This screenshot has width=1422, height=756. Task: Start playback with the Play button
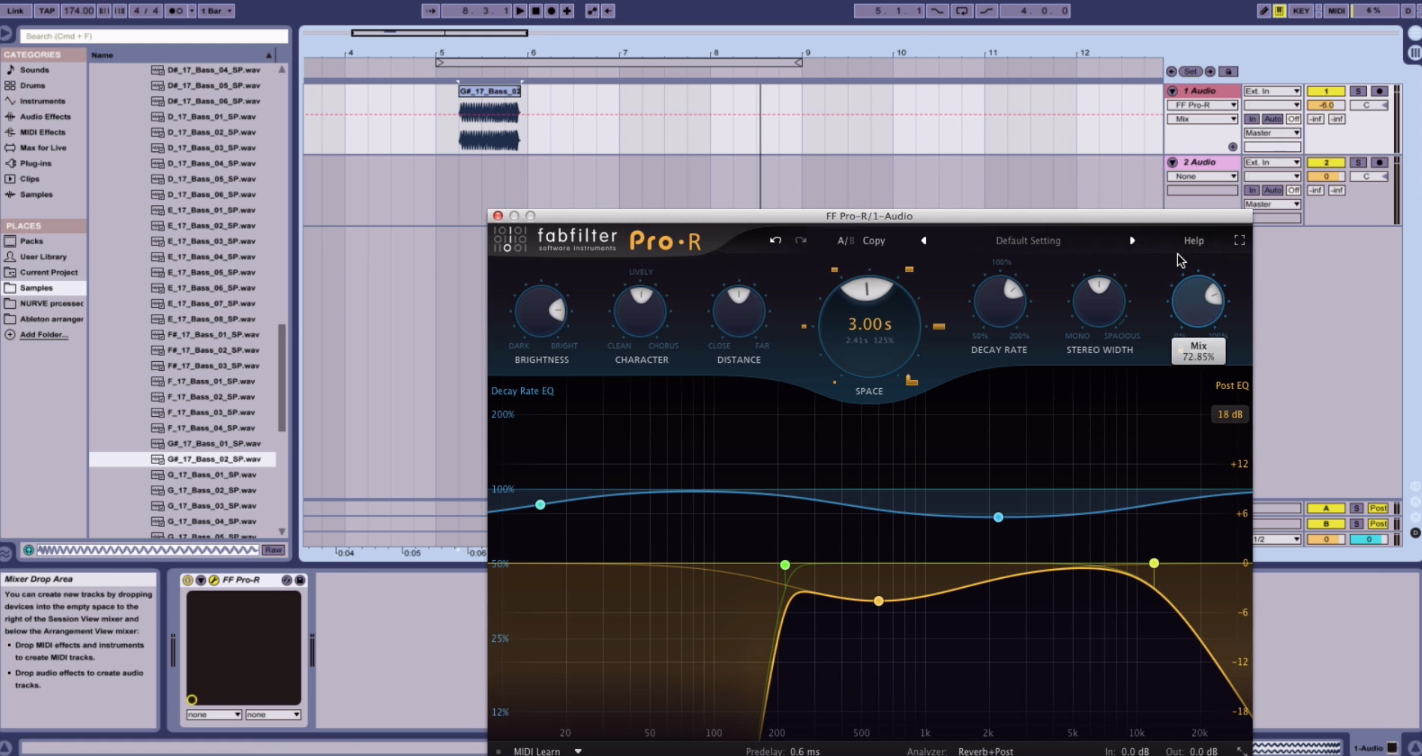point(520,11)
